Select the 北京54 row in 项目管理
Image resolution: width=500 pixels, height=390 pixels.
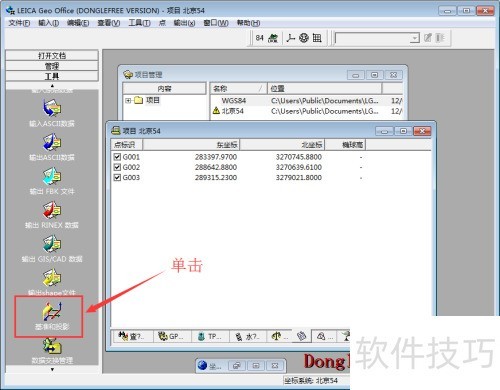click(x=306, y=111)
